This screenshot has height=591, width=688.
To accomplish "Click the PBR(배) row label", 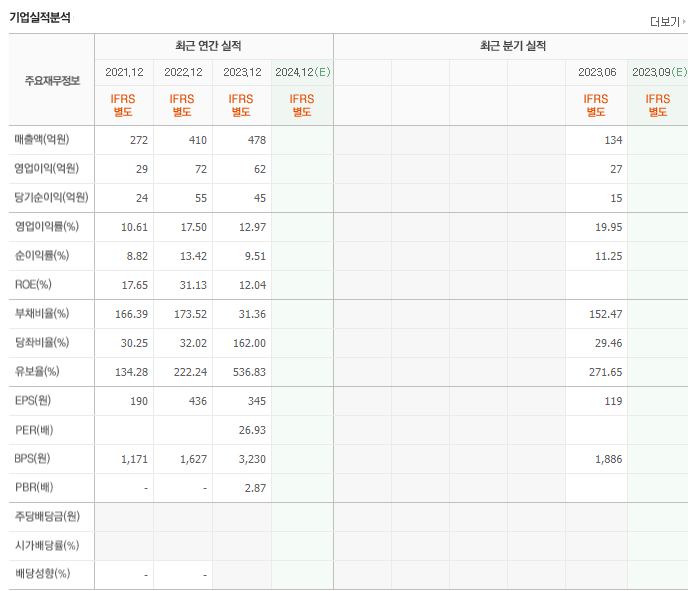I will pyautogui.click(x=34, y=487).
